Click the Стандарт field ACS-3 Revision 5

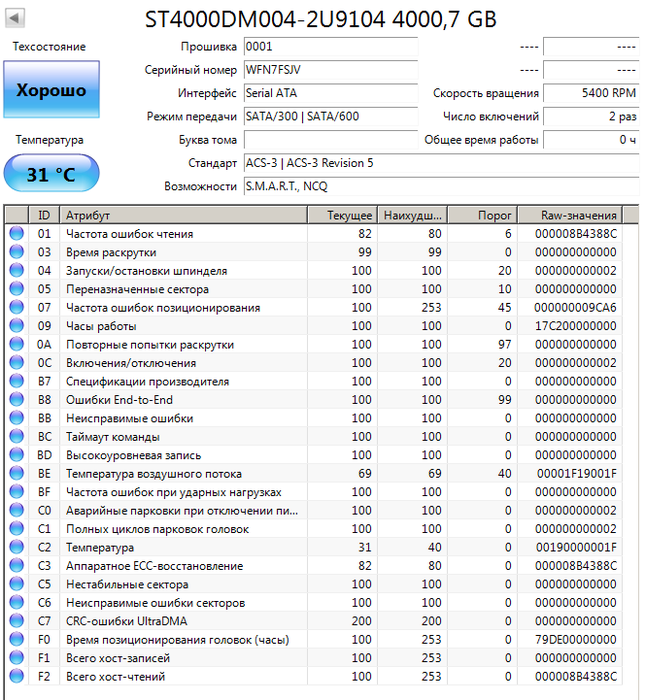point(442,163)
